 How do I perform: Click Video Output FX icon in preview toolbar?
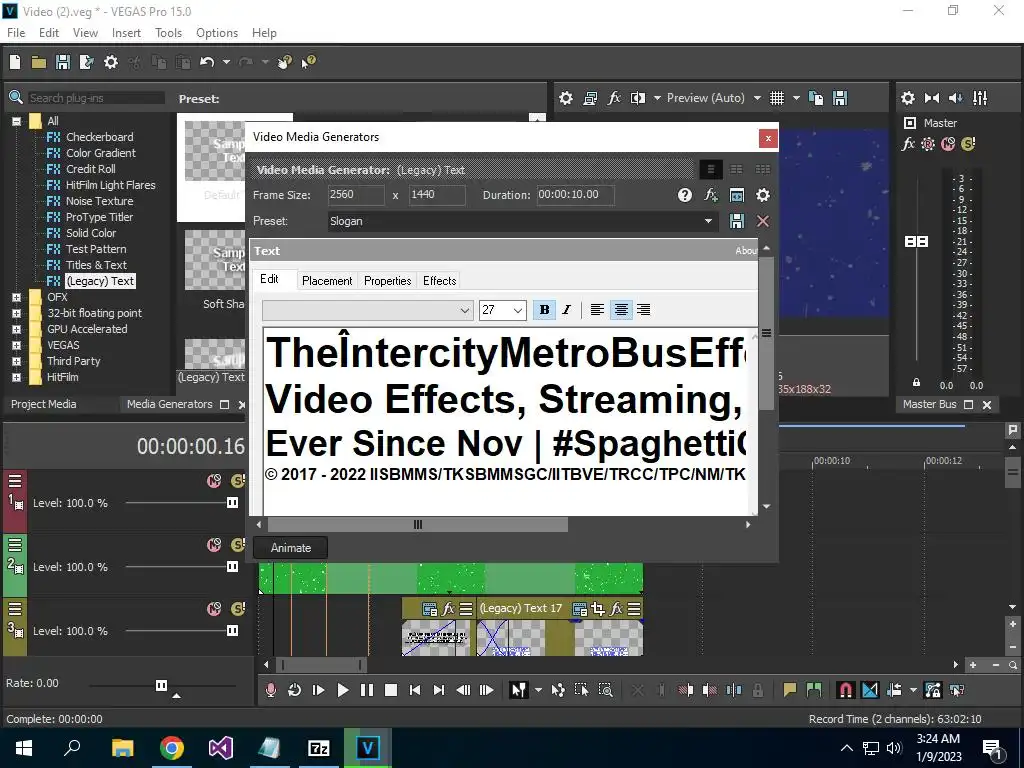coord(614,98)
